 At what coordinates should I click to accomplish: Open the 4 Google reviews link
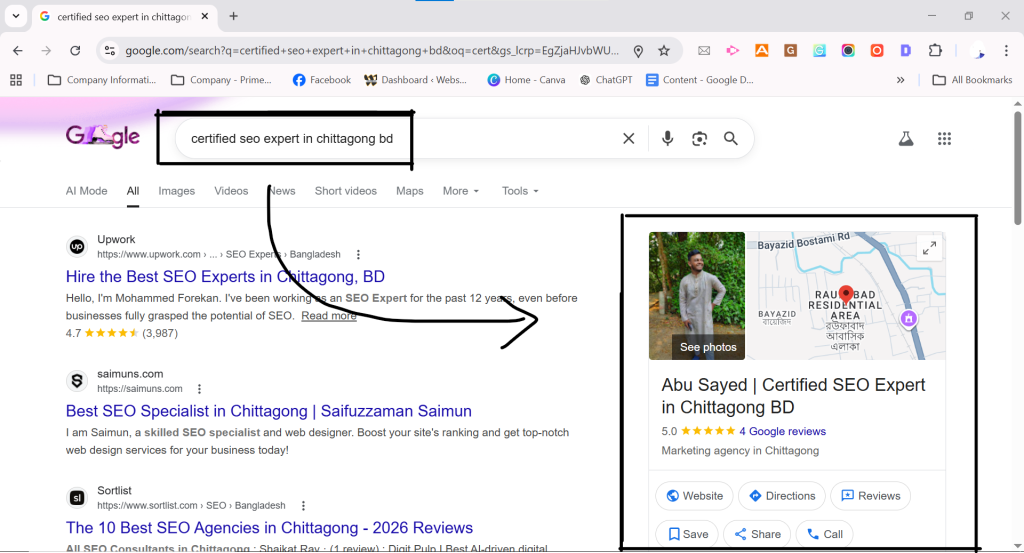782,432
